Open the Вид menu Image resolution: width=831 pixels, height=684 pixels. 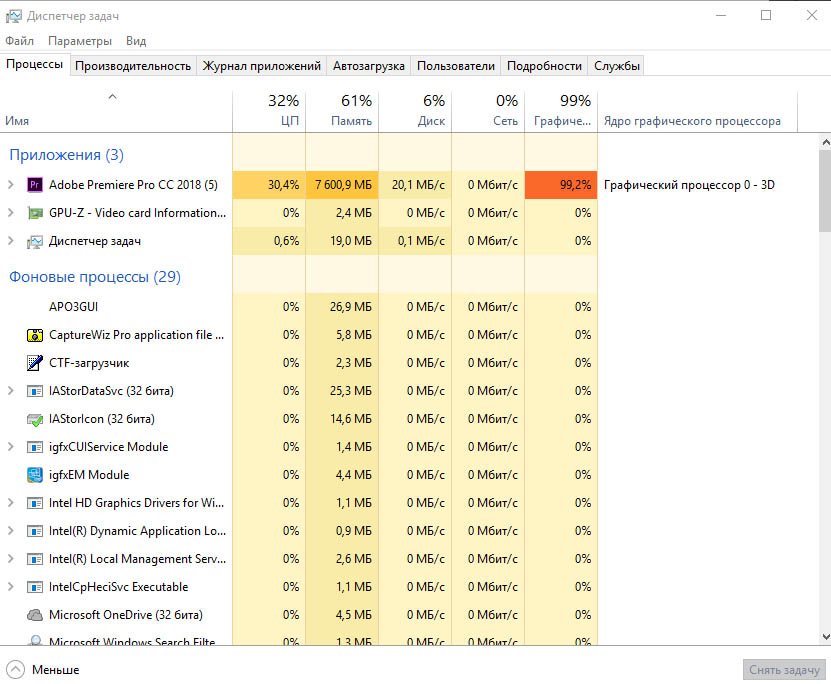(136, 41)
